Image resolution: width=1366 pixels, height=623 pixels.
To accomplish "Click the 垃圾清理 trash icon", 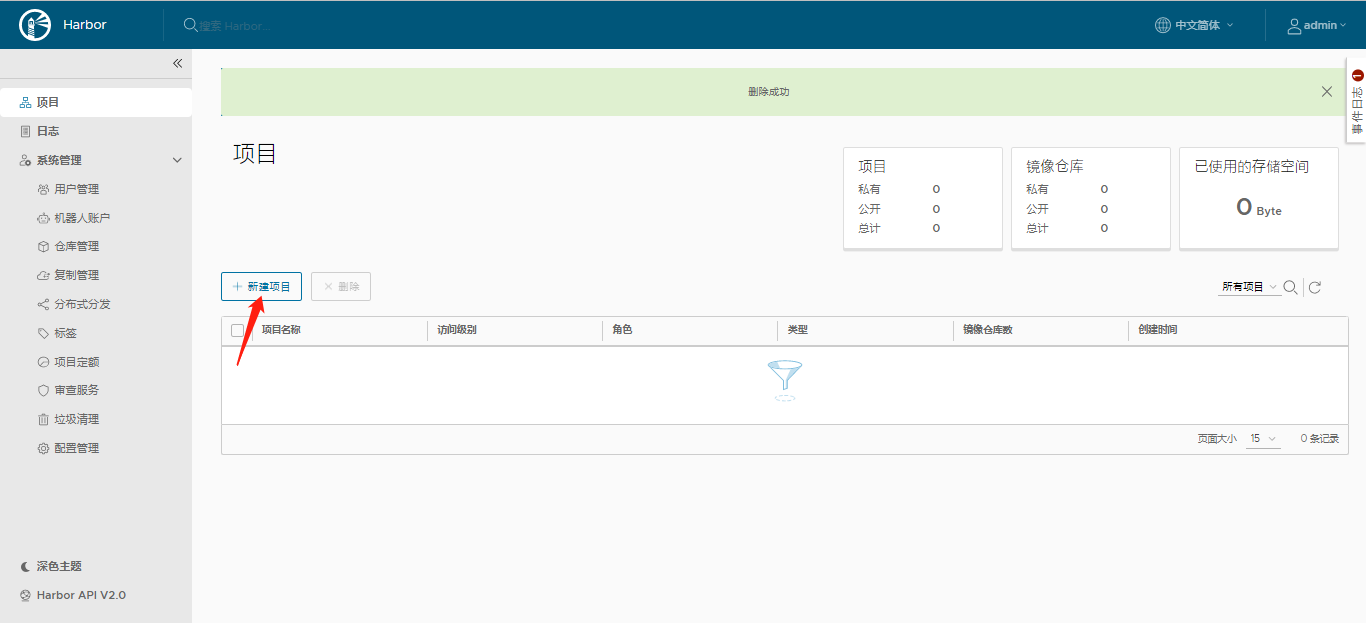I will 43,419.
